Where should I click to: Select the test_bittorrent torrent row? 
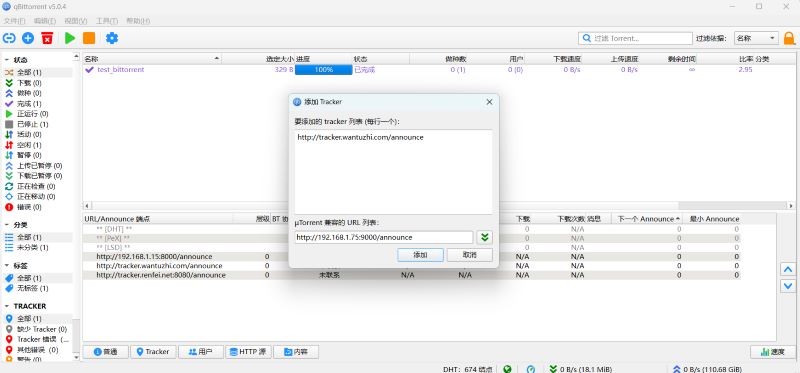pos(439,69)
